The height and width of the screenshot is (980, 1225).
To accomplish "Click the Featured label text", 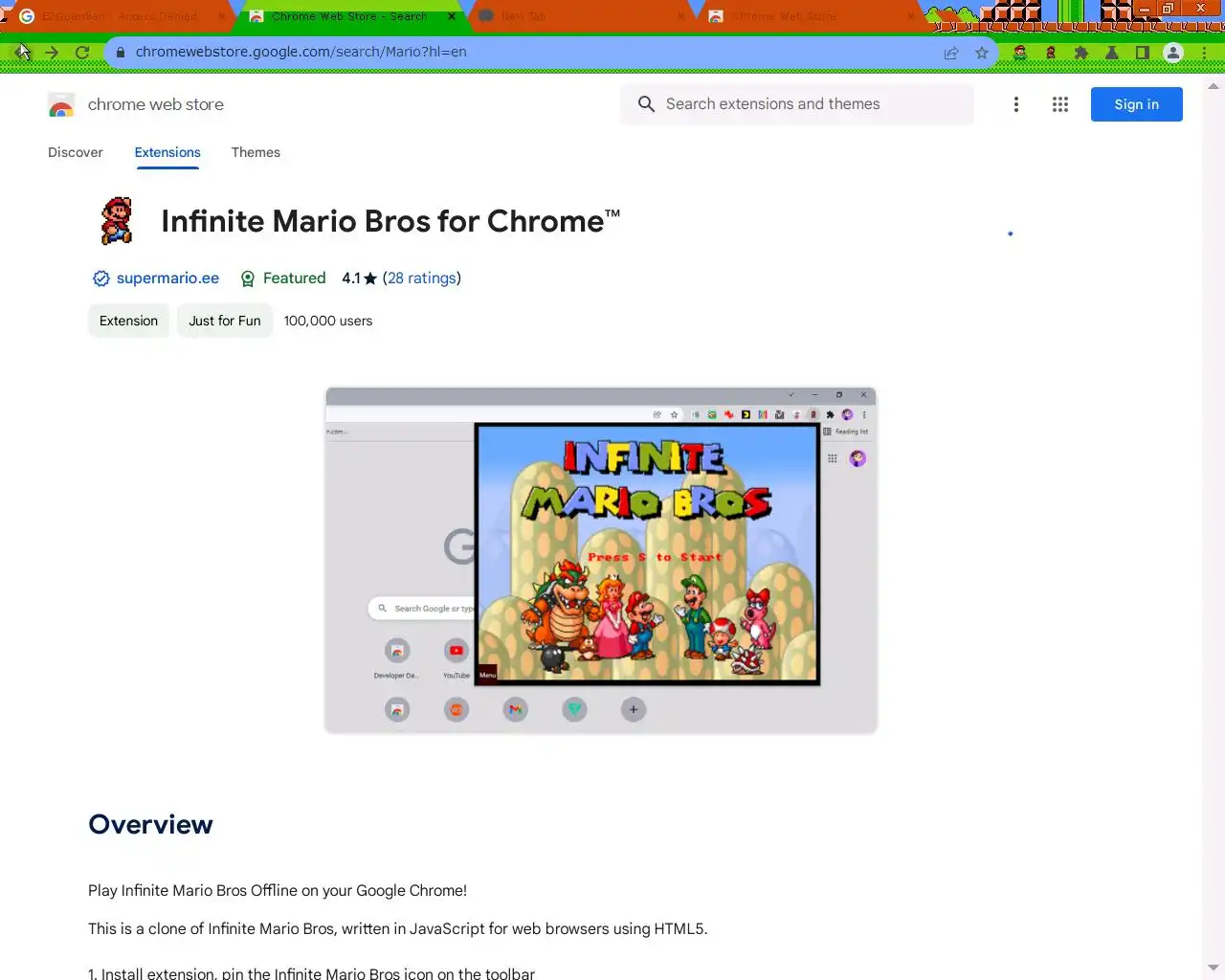I will 295,278.
